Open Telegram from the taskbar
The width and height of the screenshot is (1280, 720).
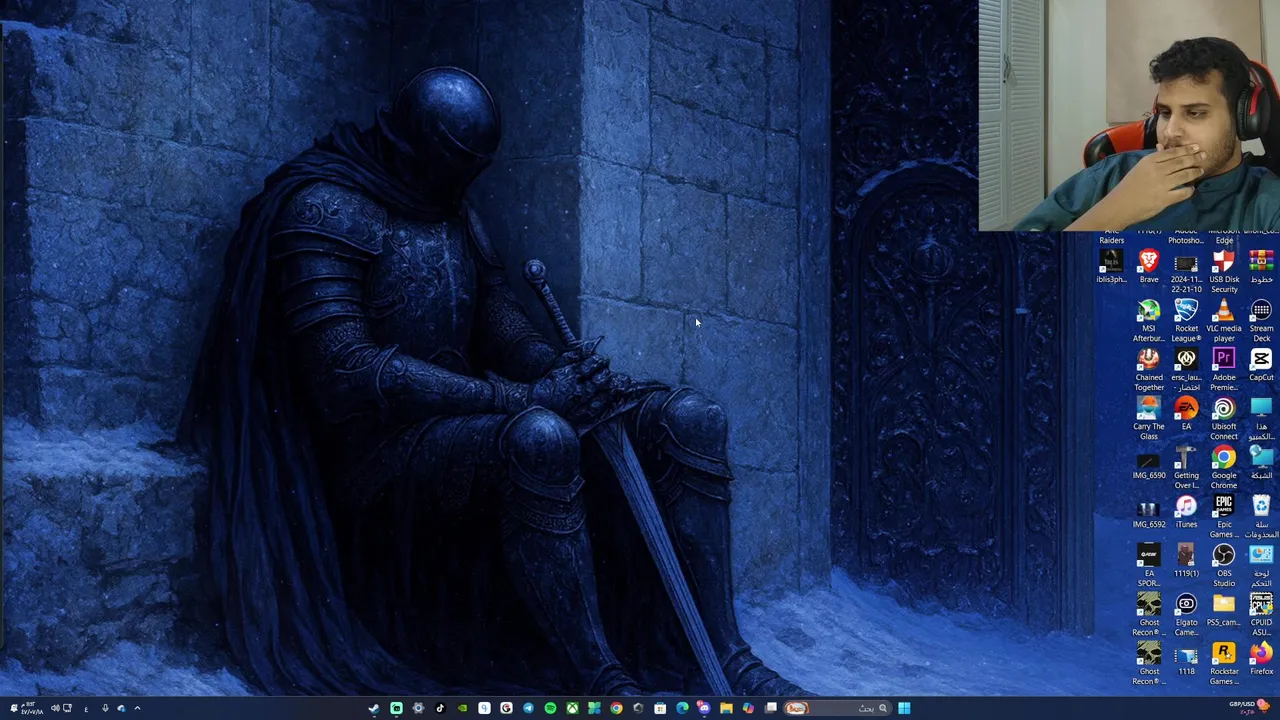click(x=528, y=708)
